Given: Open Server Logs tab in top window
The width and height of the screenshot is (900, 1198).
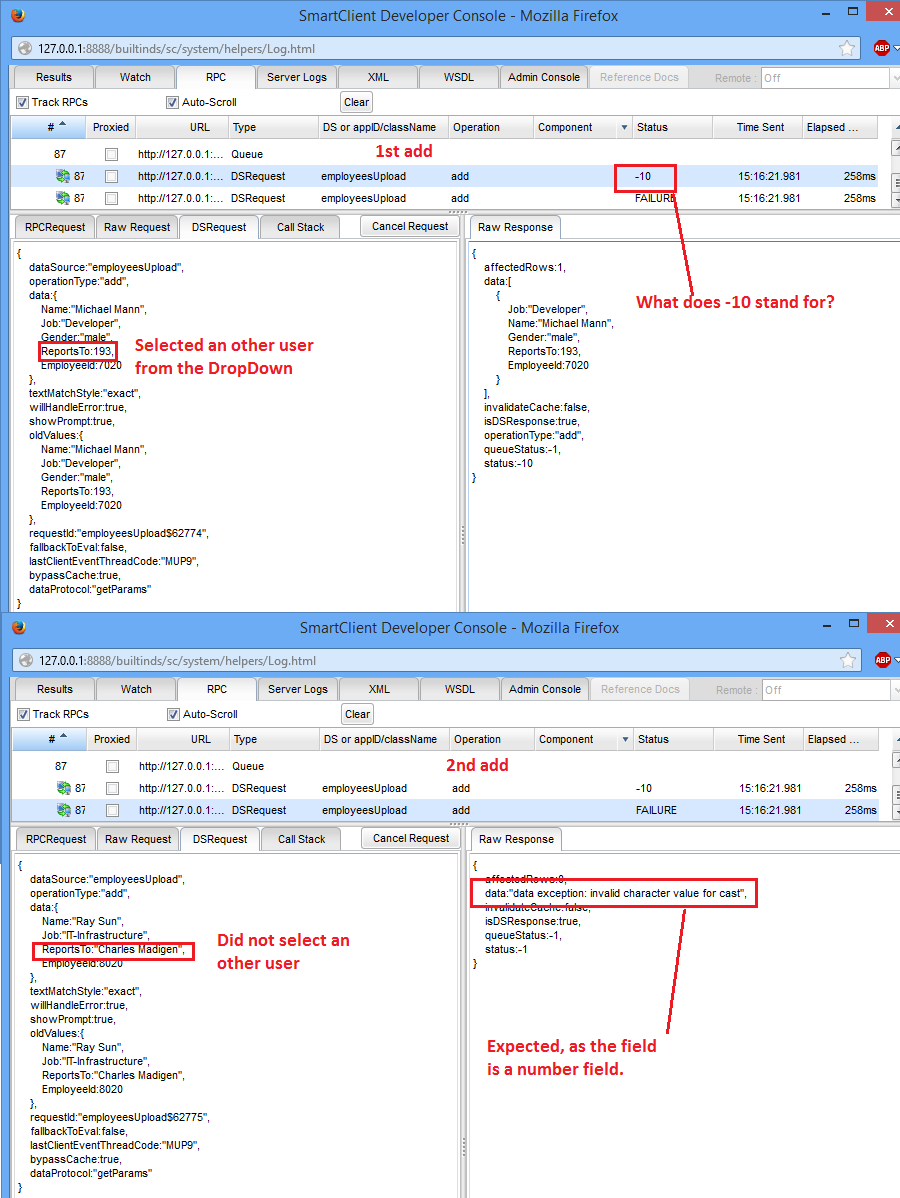Looking at the screenshot, I should pos(296,77).
